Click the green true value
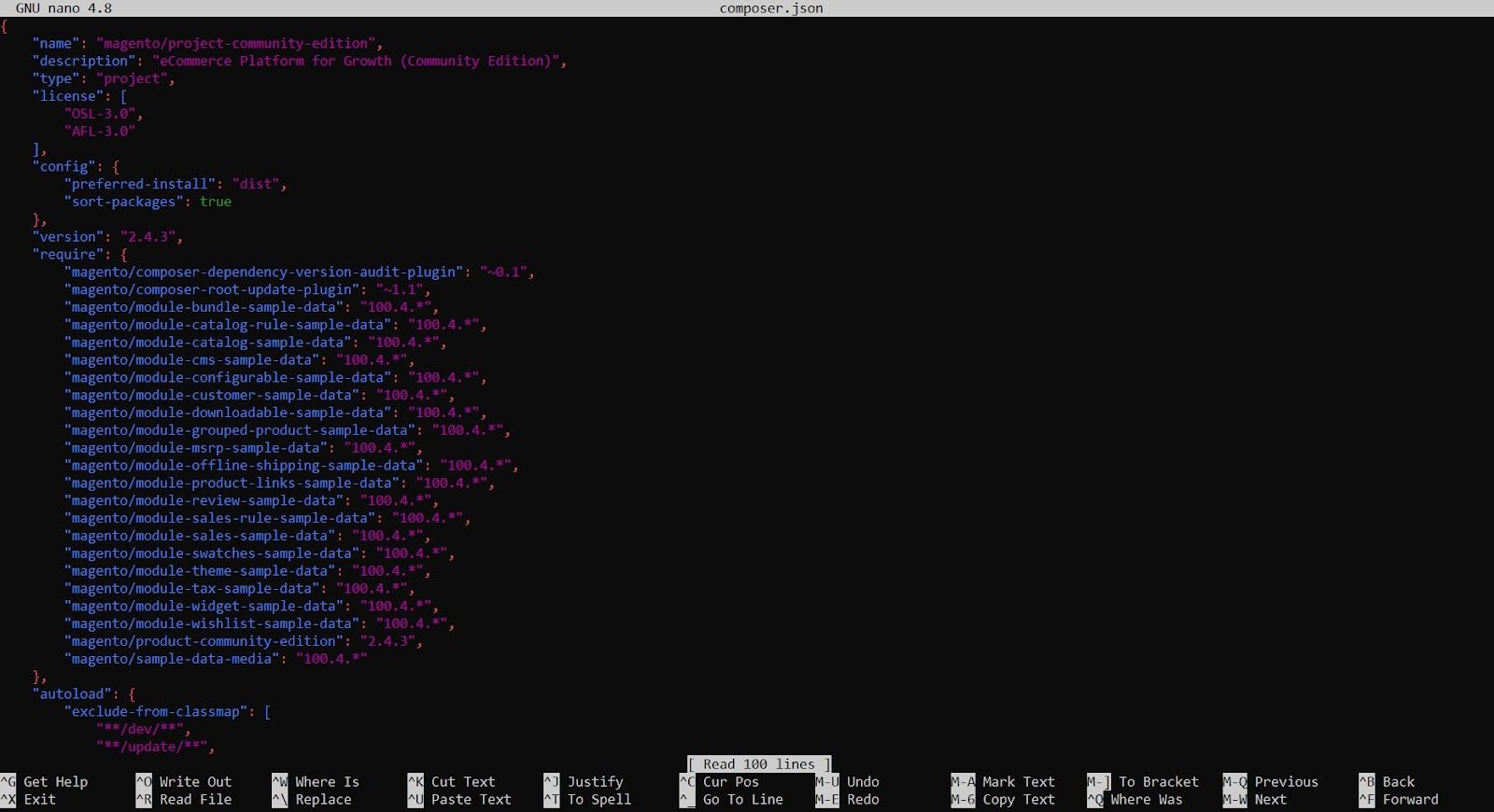Viewport: 1494px width, 812px height. [x=216, y=203]
